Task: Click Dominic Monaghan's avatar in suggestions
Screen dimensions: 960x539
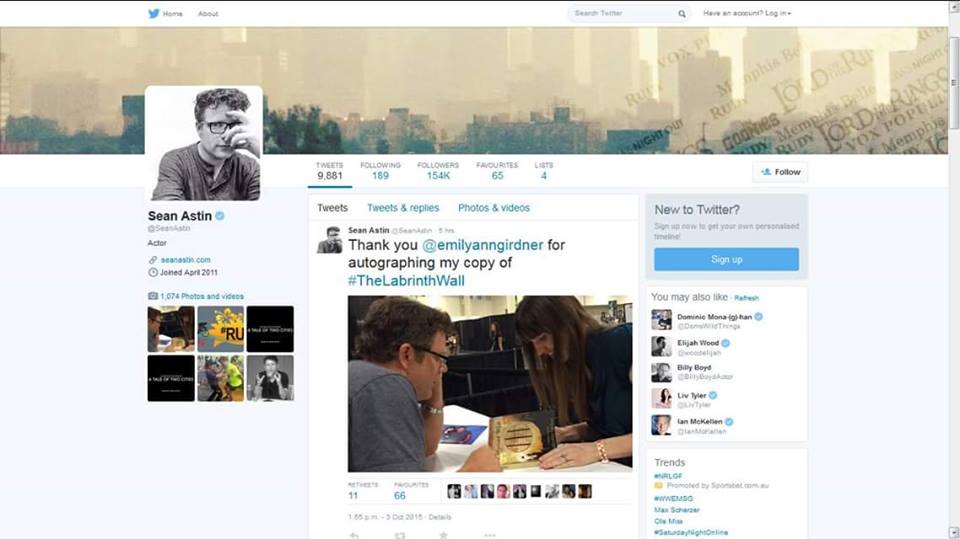Action: 661,320
